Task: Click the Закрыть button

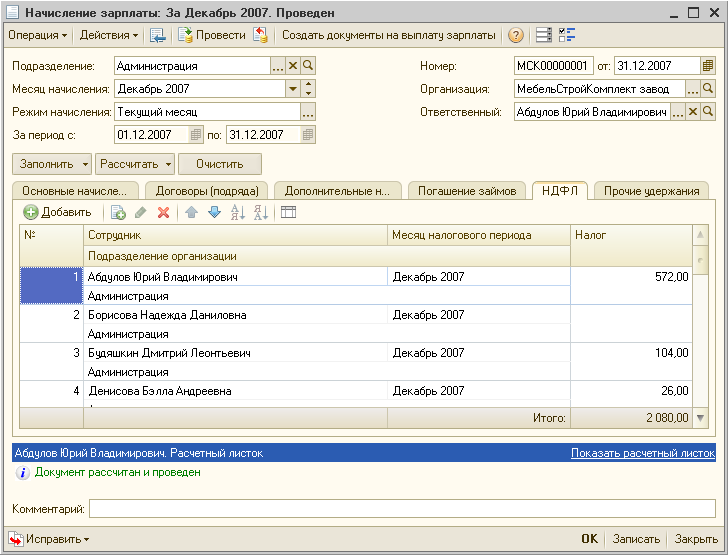Action: point(696,539)
